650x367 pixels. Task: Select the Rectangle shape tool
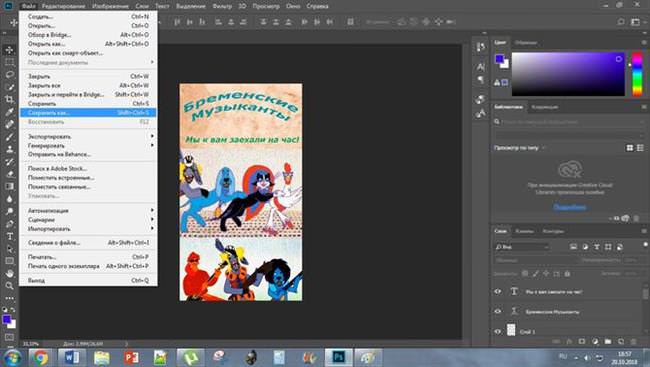pos(9,261)
